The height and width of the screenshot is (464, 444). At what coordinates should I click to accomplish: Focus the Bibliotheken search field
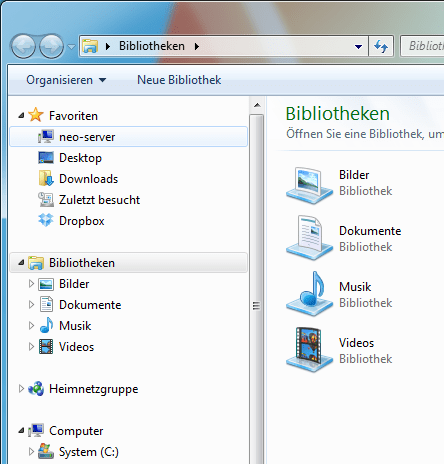[422, 46]
